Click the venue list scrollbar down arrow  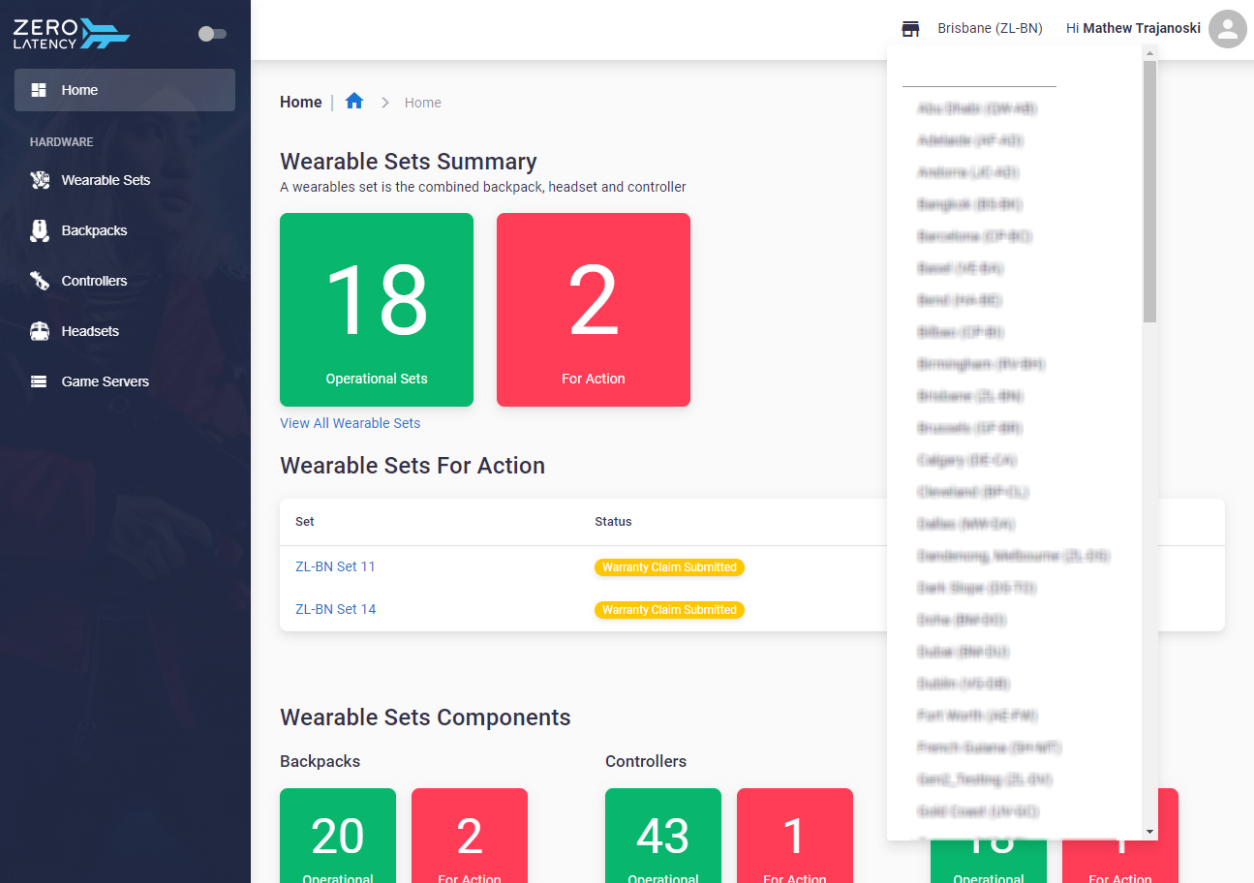(1150, 831)
